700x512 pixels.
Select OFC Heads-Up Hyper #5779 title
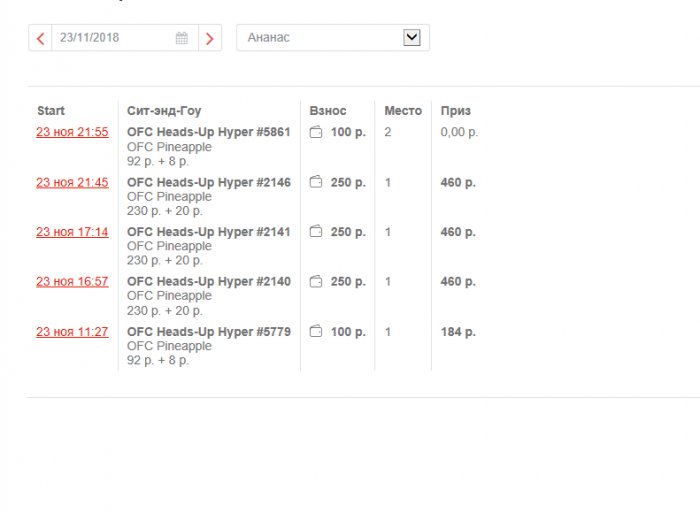pyautogui.click(x=209, y=332)
